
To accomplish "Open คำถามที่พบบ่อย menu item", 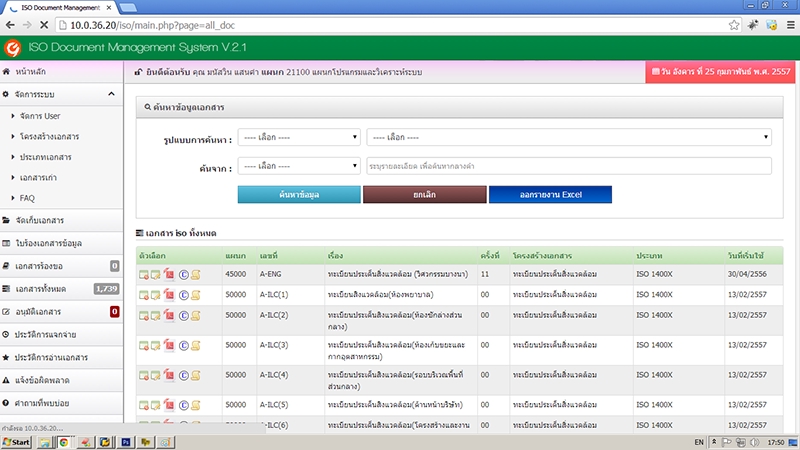I will (x=61, y=403).
